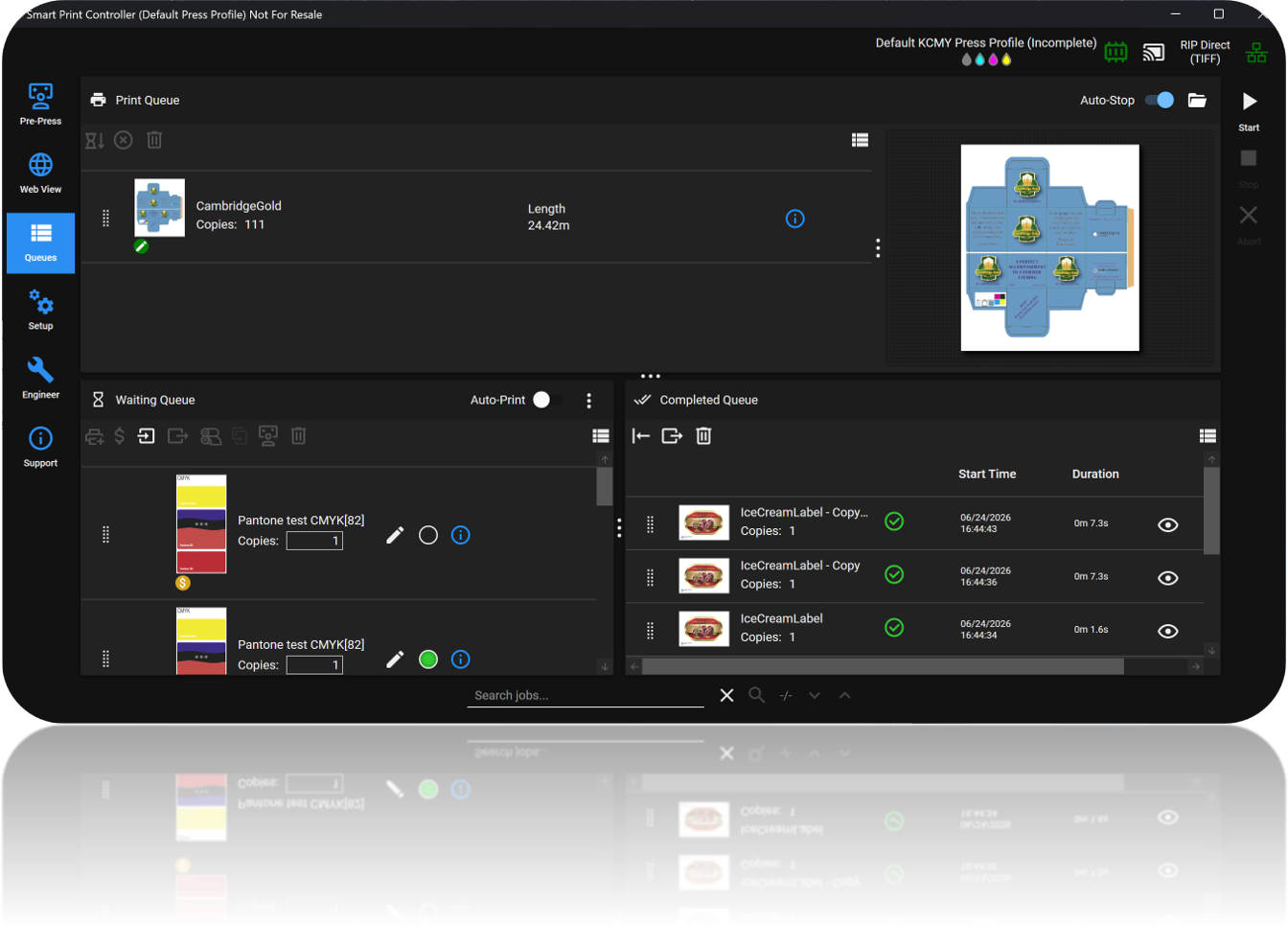Switch to Web View in sidebar
This screenshot has height=926, width=1288.
40,174
